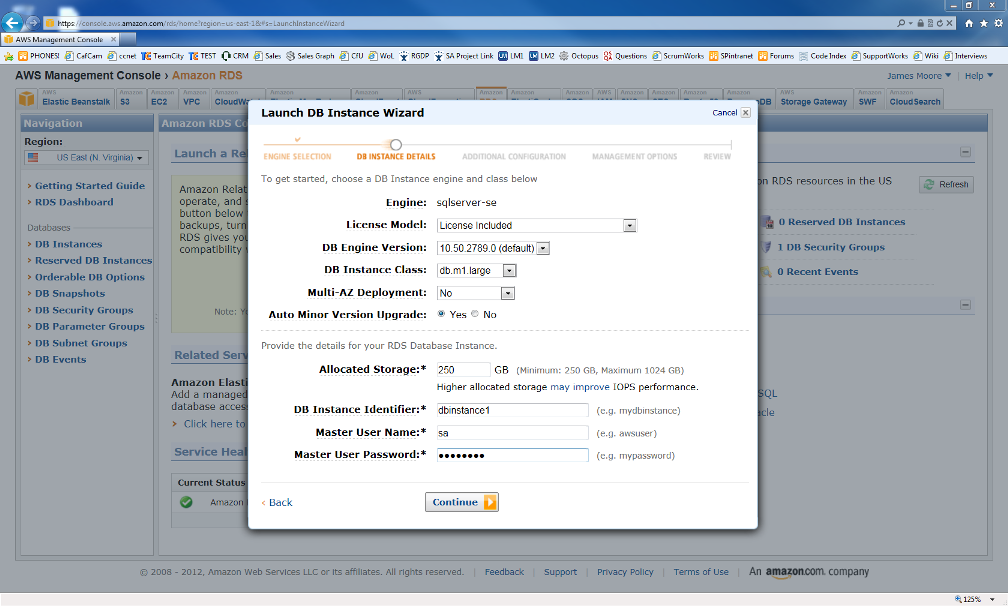
Task: Click the address bar refresh icon
Action: point(940,23)
